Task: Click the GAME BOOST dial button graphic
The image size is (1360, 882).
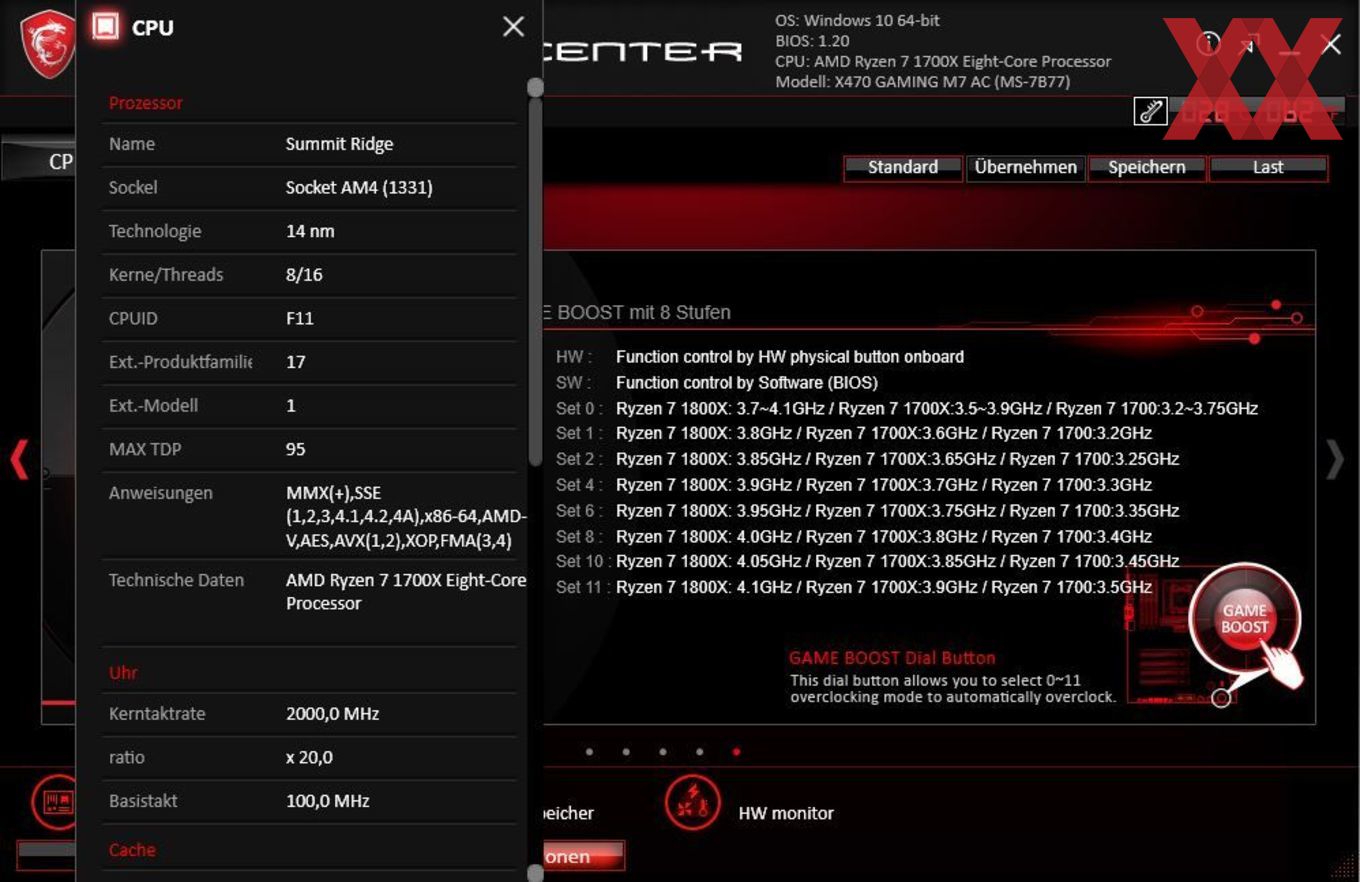Action: [1245, 619]
